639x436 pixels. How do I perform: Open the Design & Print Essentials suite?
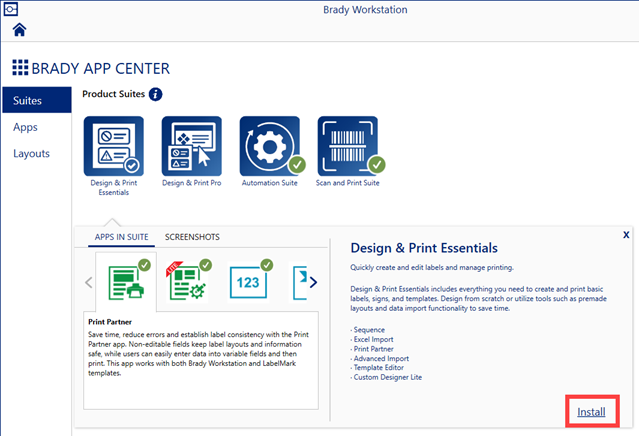(113, 146)
